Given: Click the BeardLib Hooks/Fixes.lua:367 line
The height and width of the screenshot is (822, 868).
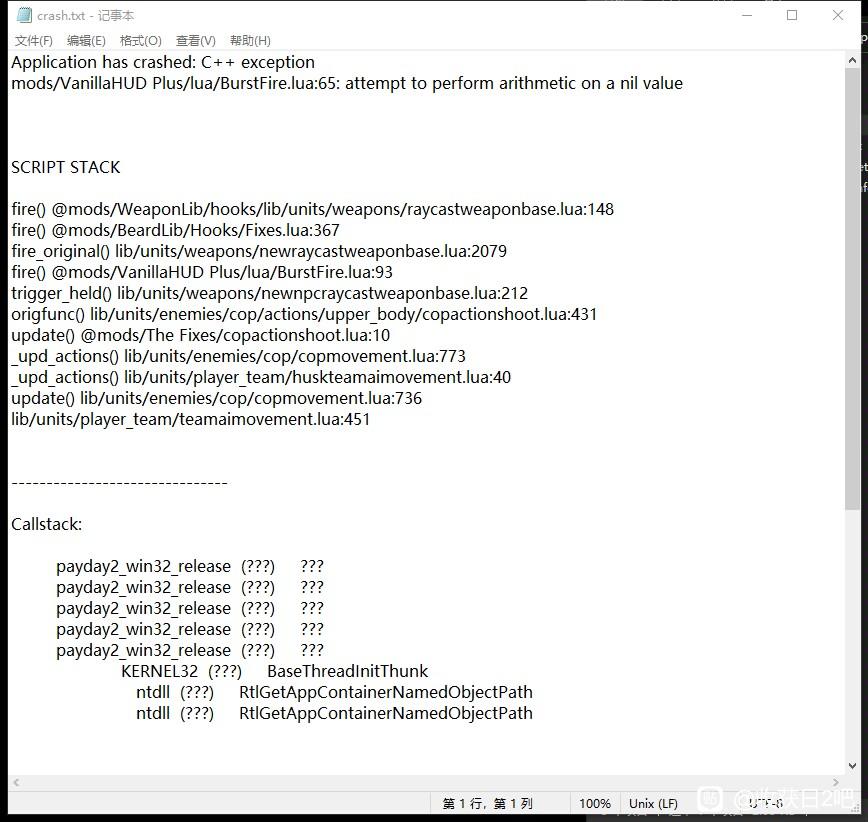Looking at the screenshot, I should [x=175, y=230].
